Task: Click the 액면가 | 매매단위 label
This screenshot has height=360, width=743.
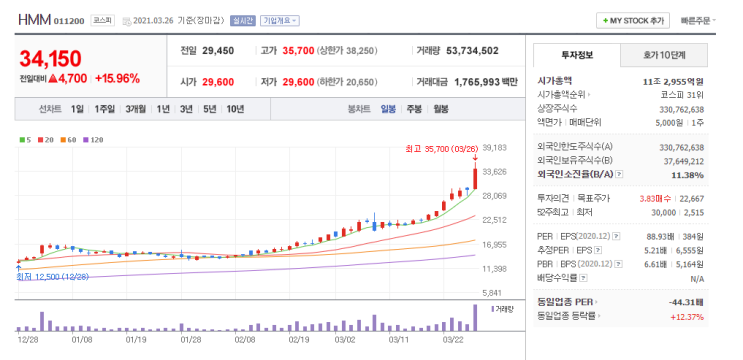Action: pos(570,122)
